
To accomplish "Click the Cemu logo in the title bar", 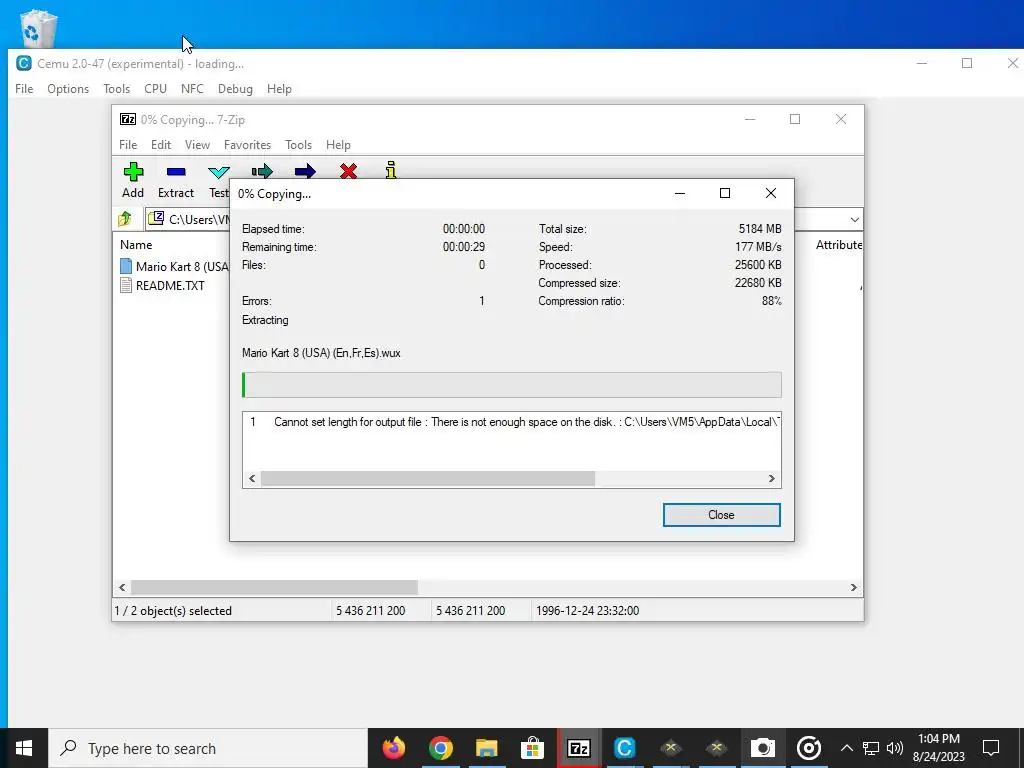I will click(24, 63).
